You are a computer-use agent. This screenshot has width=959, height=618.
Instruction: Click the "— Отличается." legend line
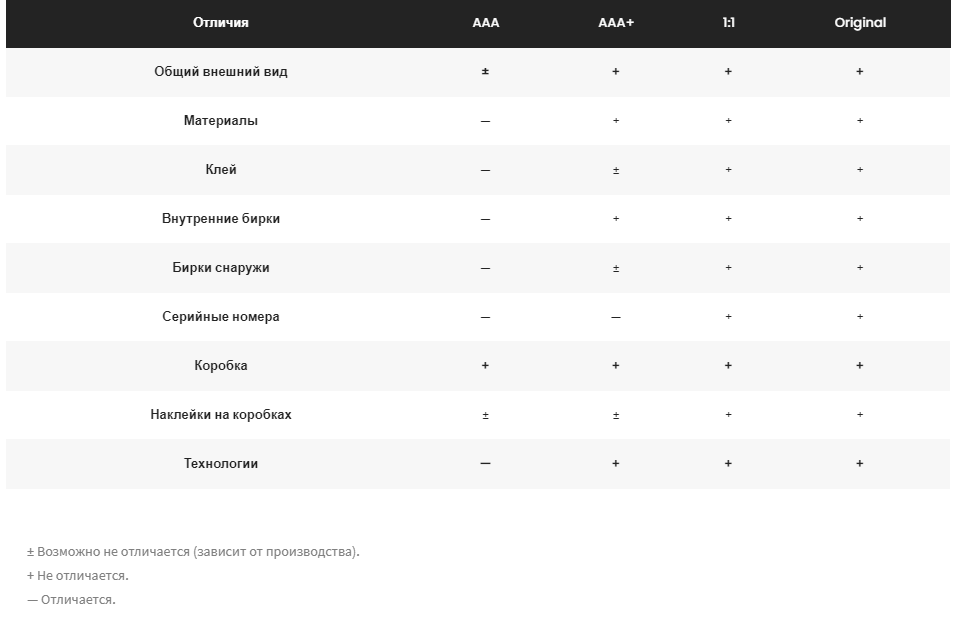tap(71, 600)
